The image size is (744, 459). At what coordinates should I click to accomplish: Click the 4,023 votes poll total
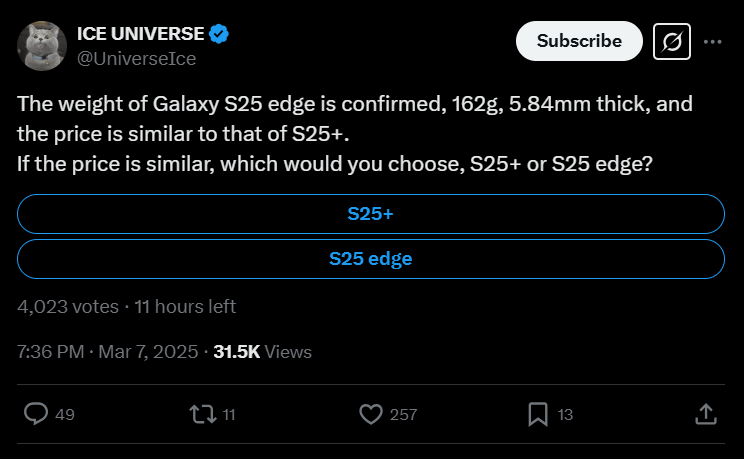click(x=68, y=307)
